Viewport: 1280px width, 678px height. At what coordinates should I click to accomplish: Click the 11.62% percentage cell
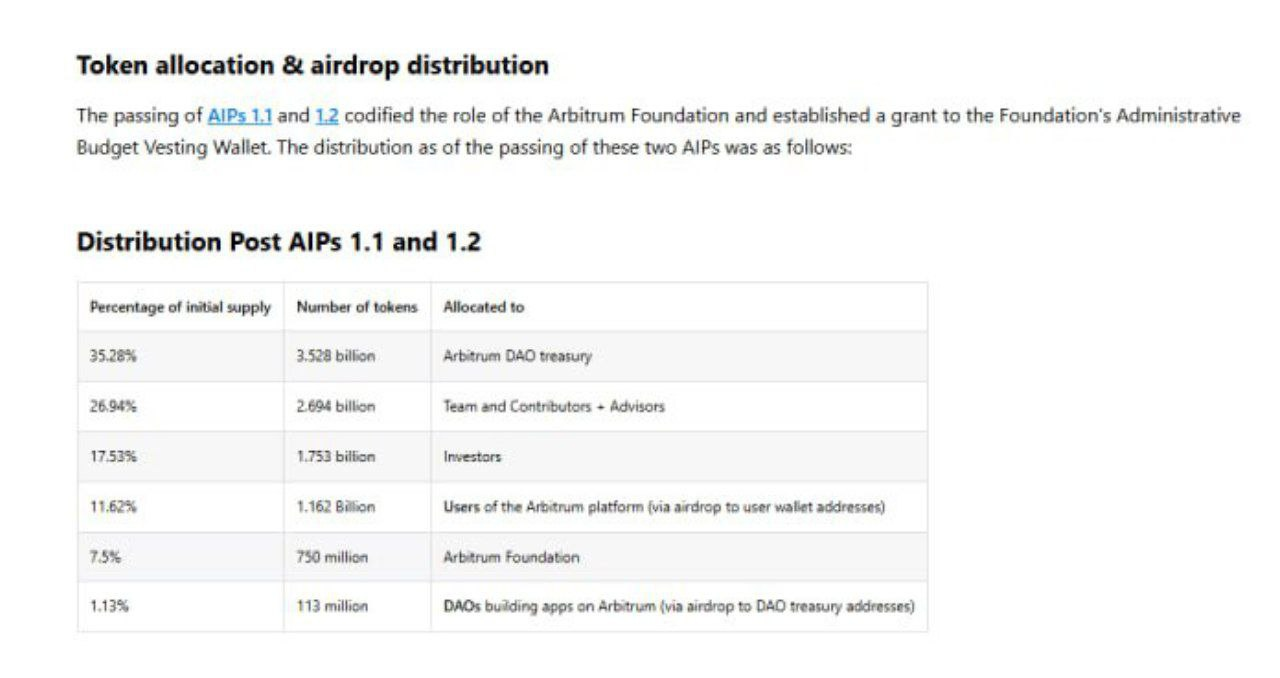(x=113, y=507)
